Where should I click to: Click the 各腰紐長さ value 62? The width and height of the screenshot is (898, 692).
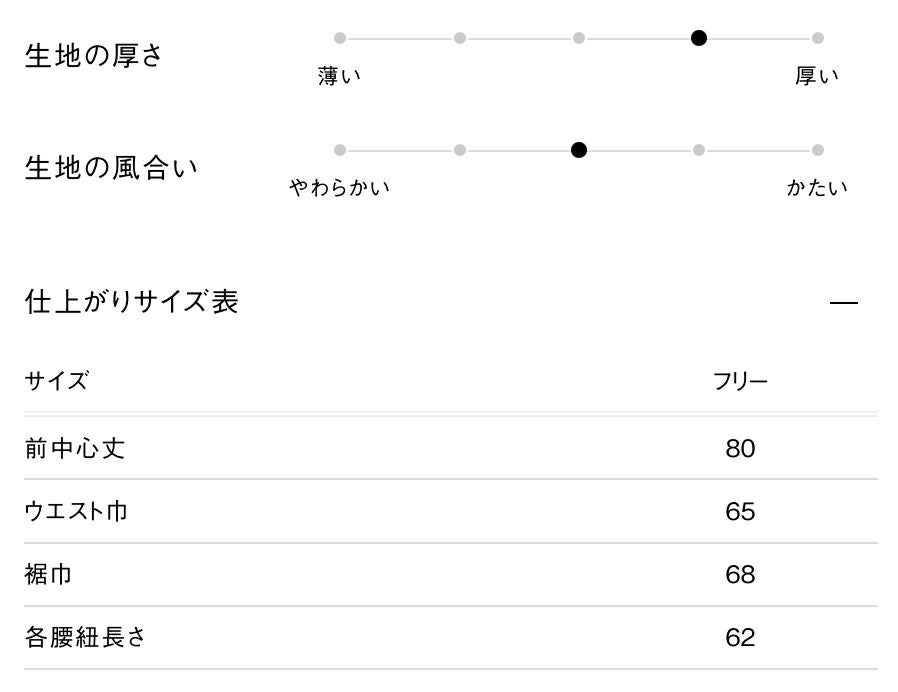click(740, 638)
